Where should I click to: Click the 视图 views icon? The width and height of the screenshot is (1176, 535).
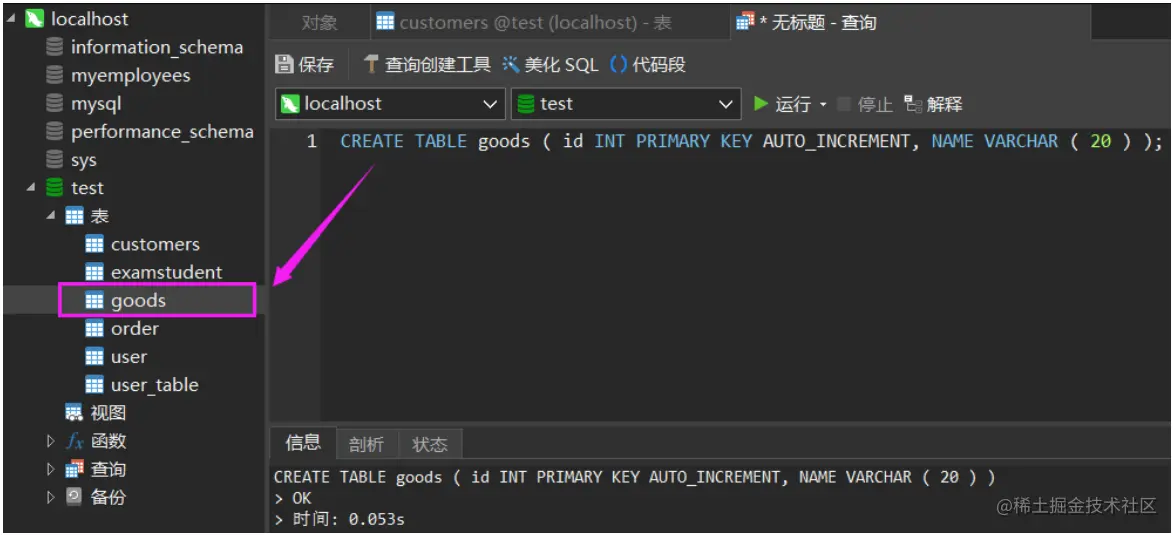click(x=74, y=413)
